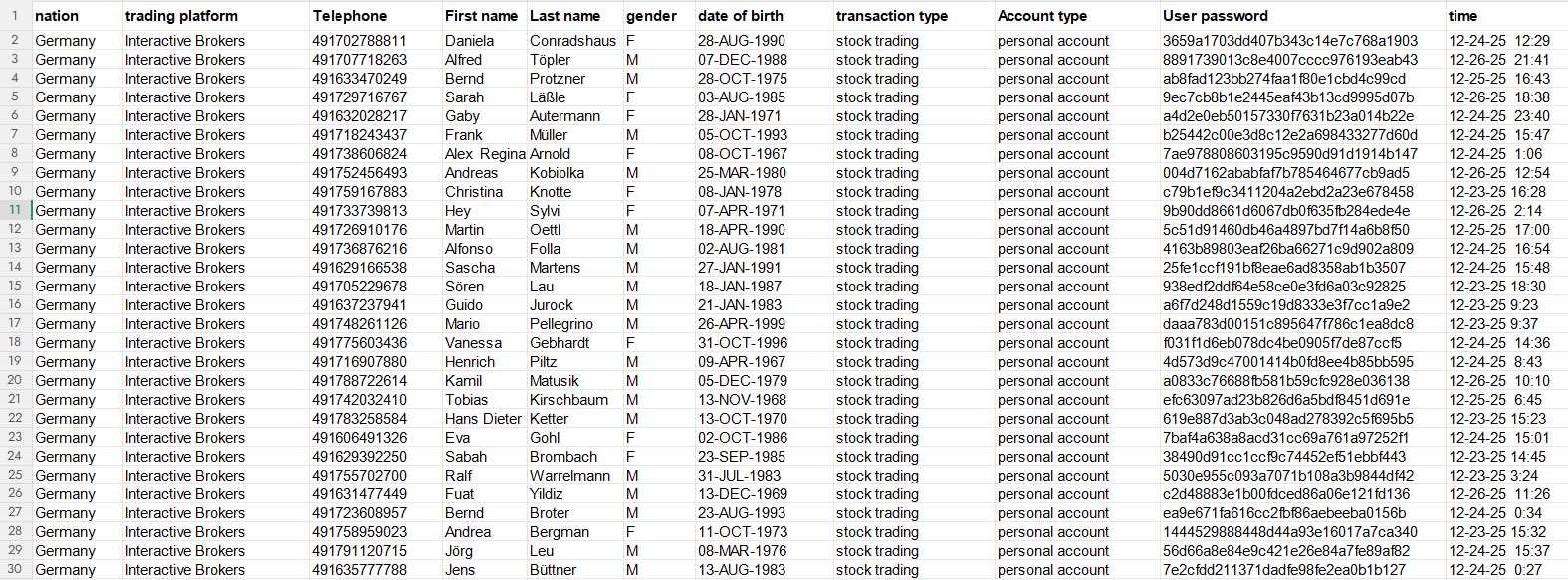Click row header 30
Screen dimensions: 1568x580
pyautogui.click(x=15, y=569)
